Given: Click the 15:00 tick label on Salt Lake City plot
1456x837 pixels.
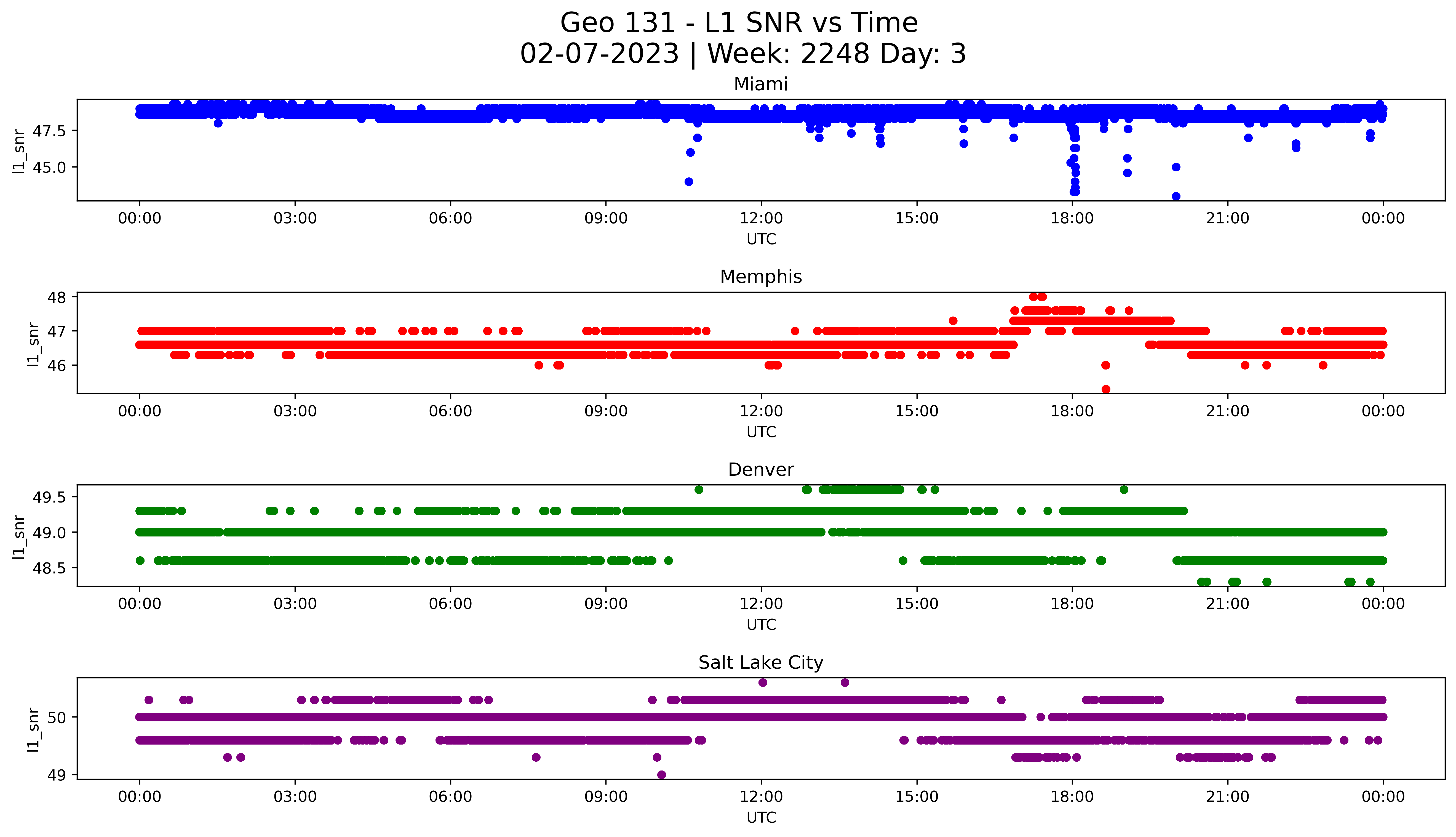Looking at the screenshot, I should click(917, 797).
